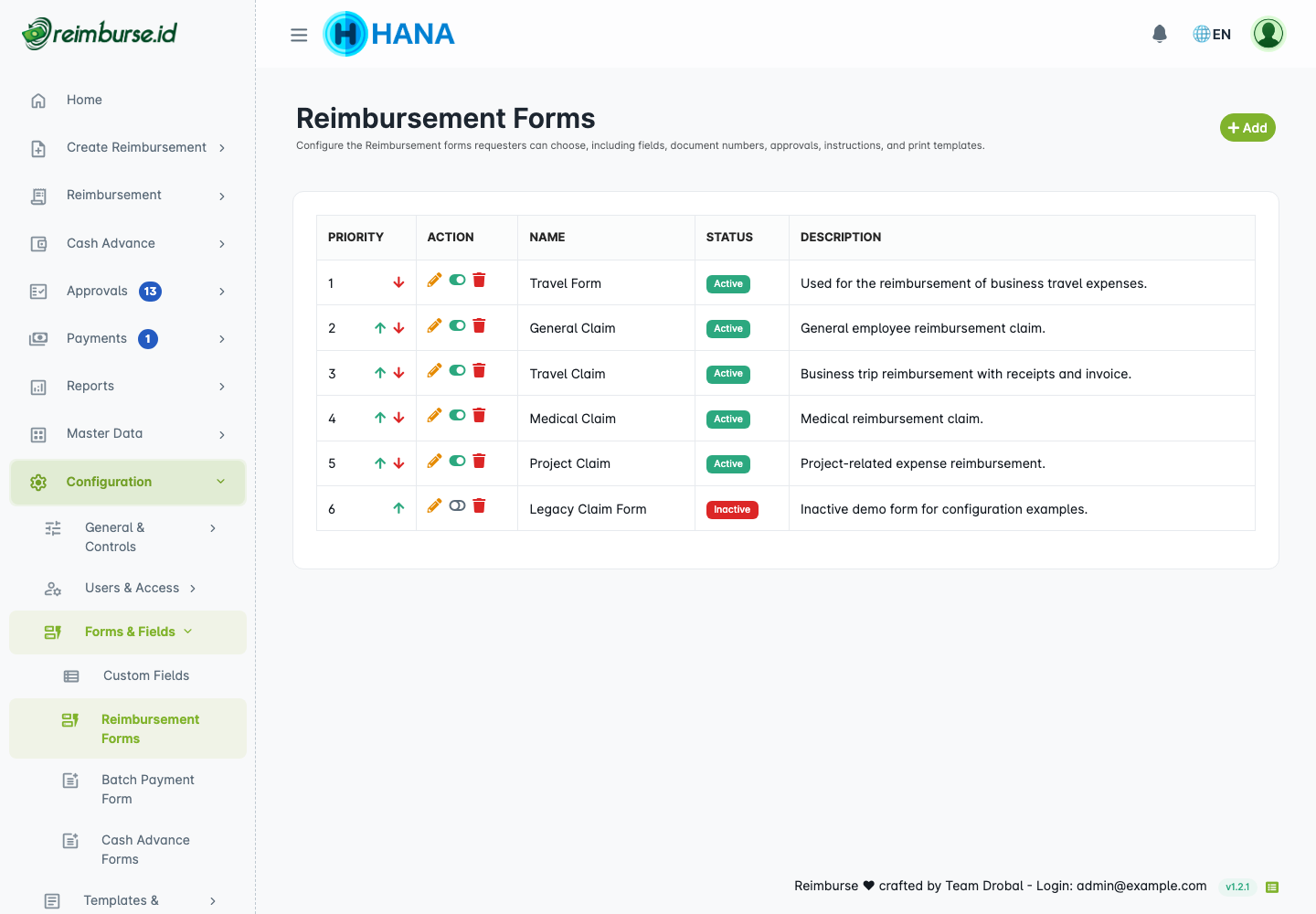Screen dimensions: 1316x914
Task: Click the hamburger menu icon
Action: [299, 35]
